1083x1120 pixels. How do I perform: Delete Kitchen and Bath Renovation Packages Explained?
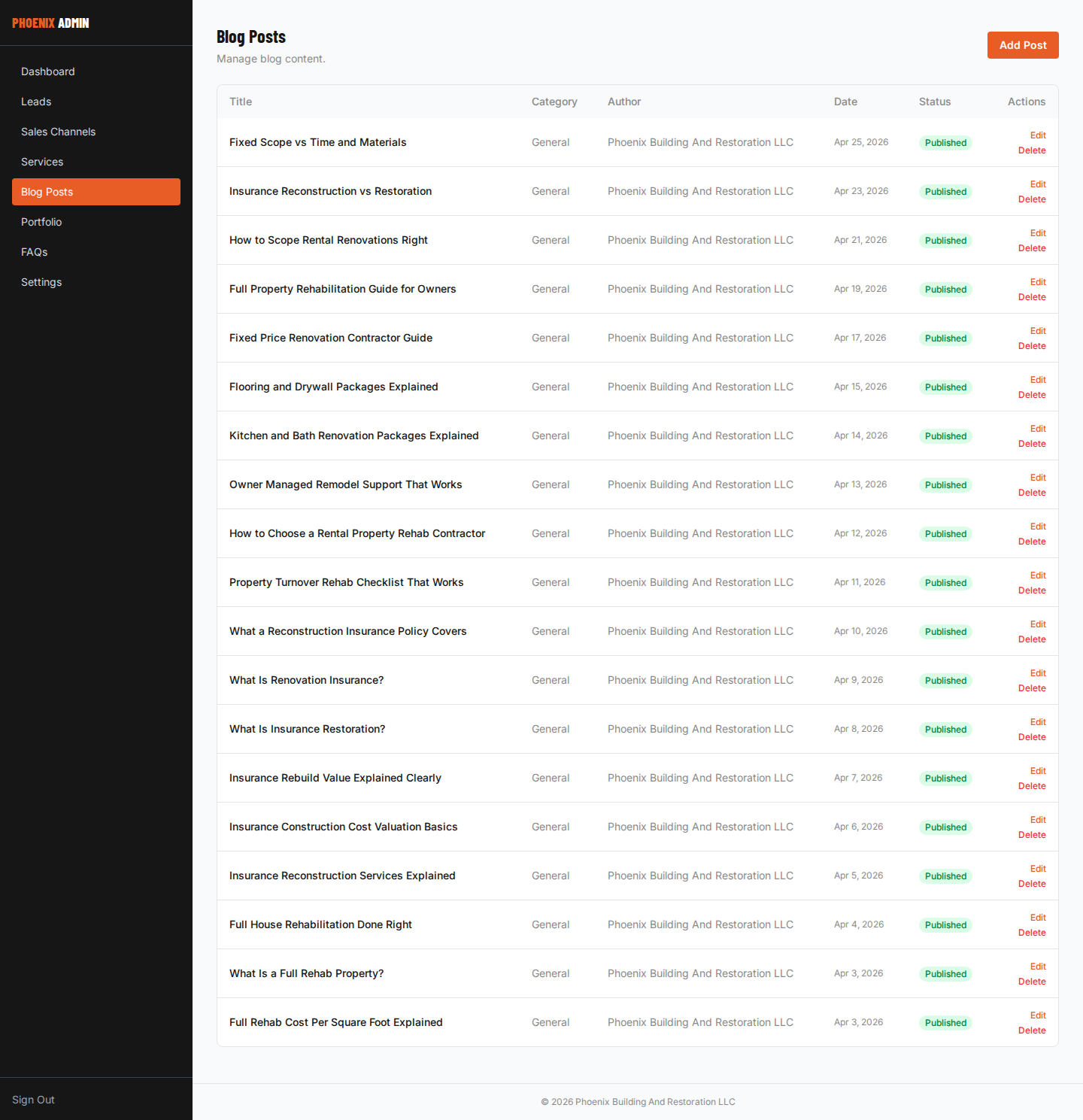[1032, 444]
